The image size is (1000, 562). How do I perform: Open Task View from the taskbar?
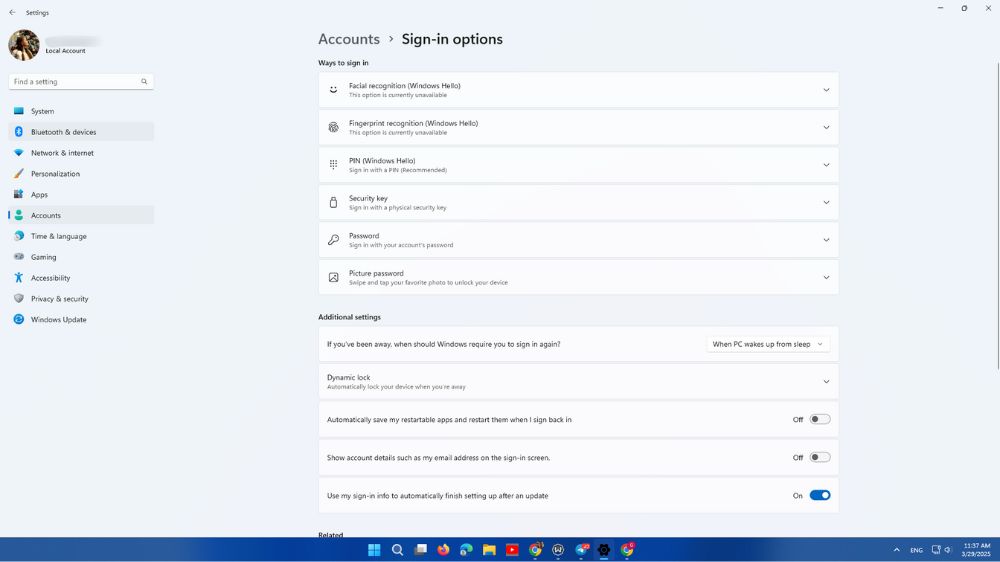(420, 550)
